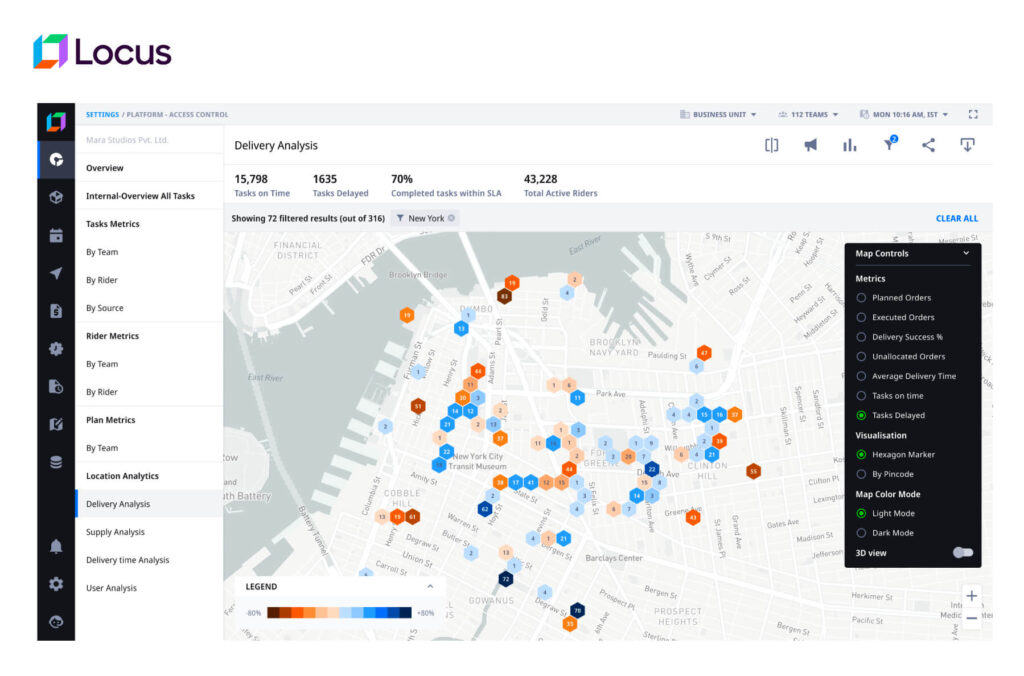The width and height of the screenshot is (1024, 676).
Task: Open notifications bell in left sidebar
Action: click(56, 546)
